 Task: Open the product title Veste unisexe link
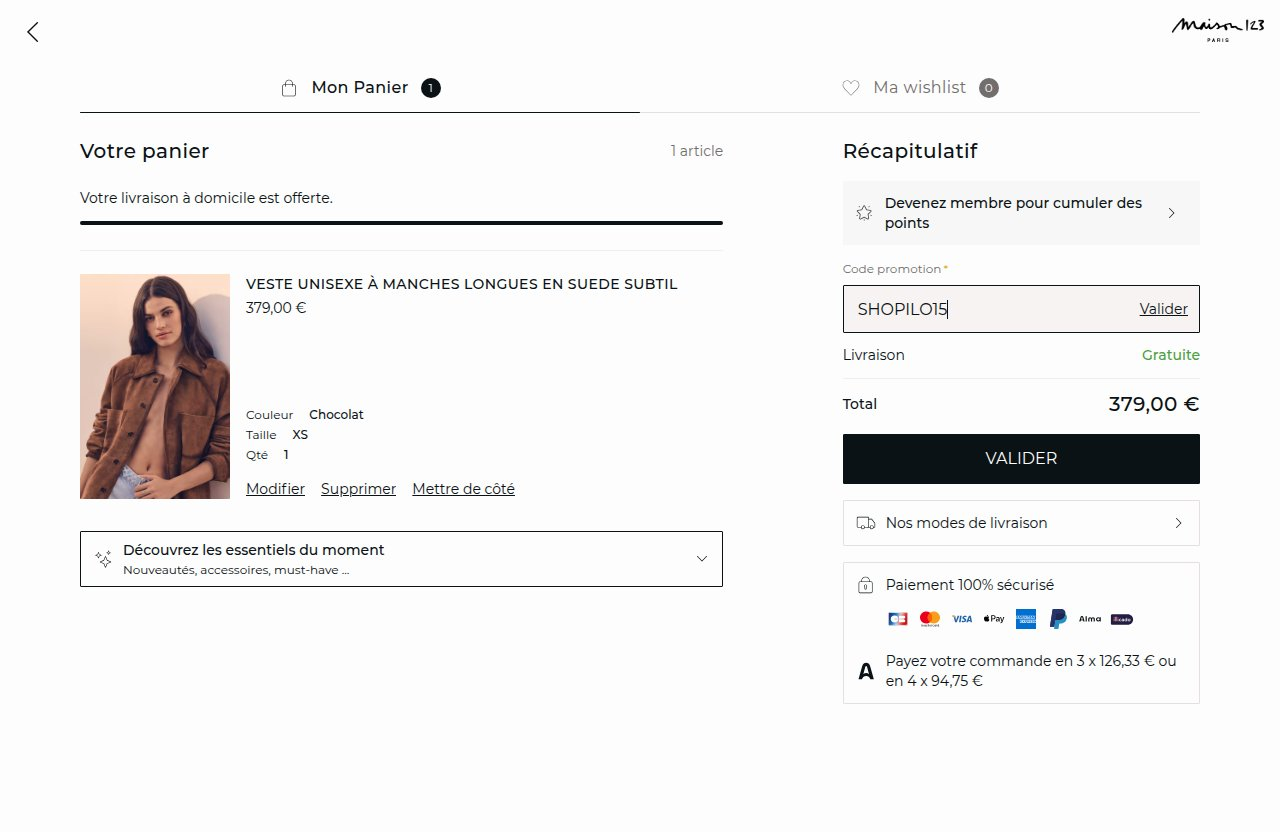462,284
